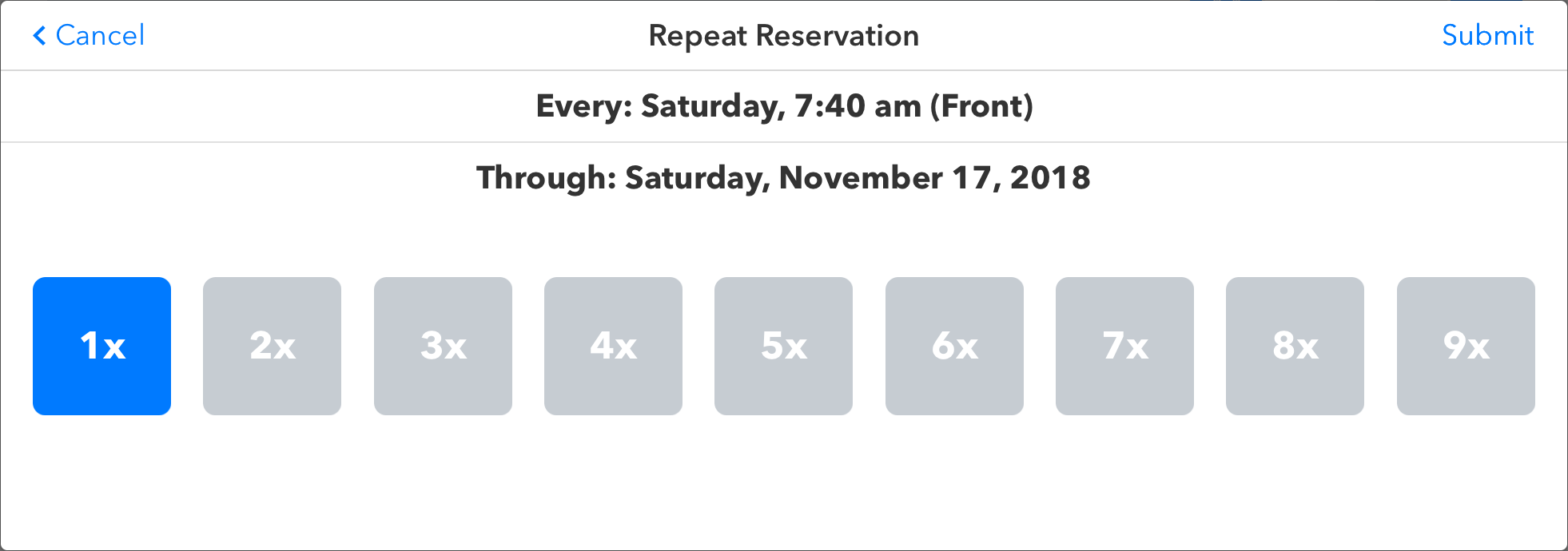
Task: Choose 6x repetitions
Action: click(954, 346)
